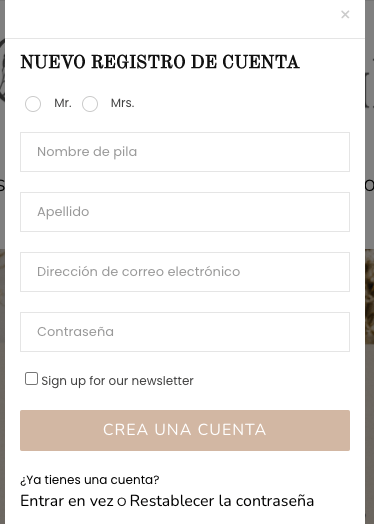Click into the Apellido input
The height and width of the screenshot is (524, 374).
[x=185, y=212]
